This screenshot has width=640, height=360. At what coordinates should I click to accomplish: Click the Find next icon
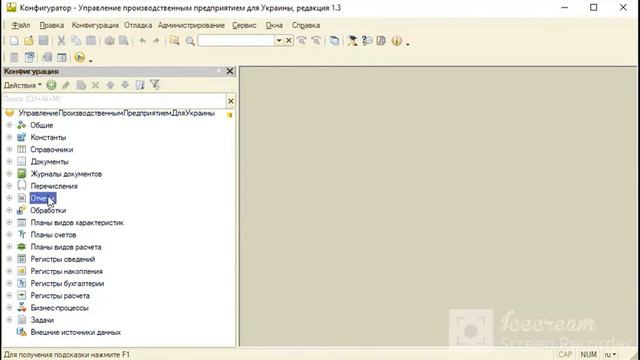point(301,41)
